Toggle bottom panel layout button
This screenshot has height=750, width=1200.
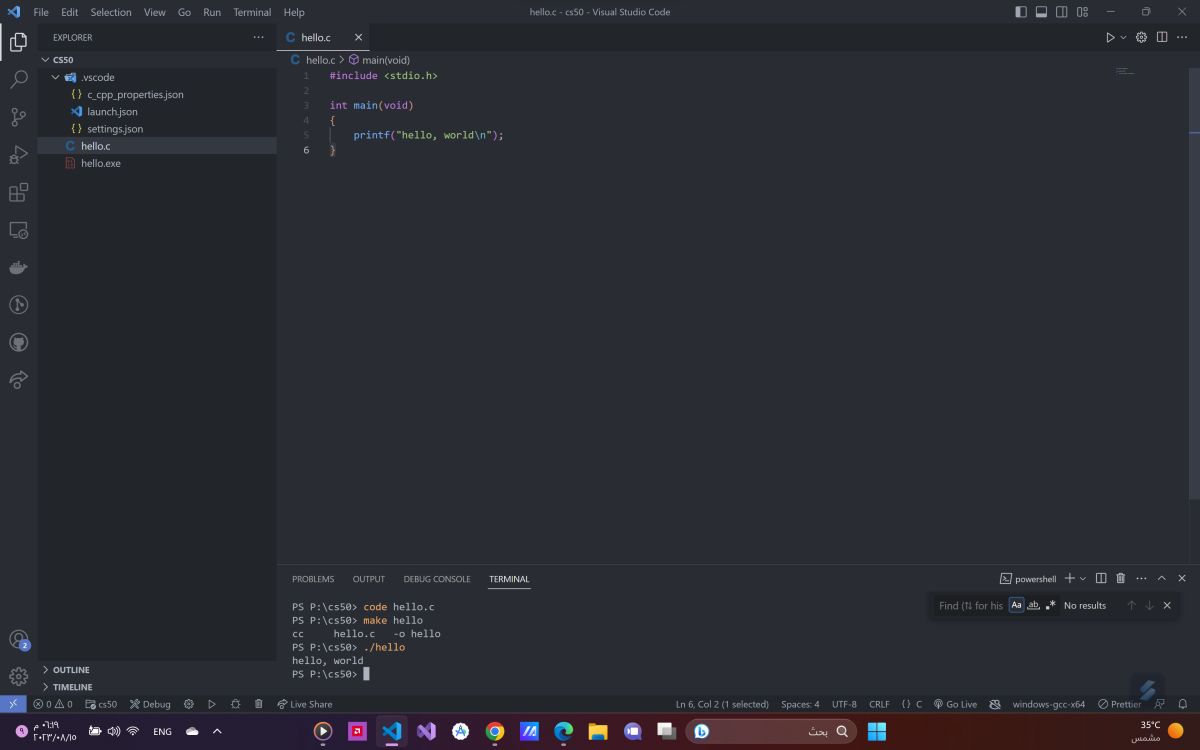(x=1041, y=12)
